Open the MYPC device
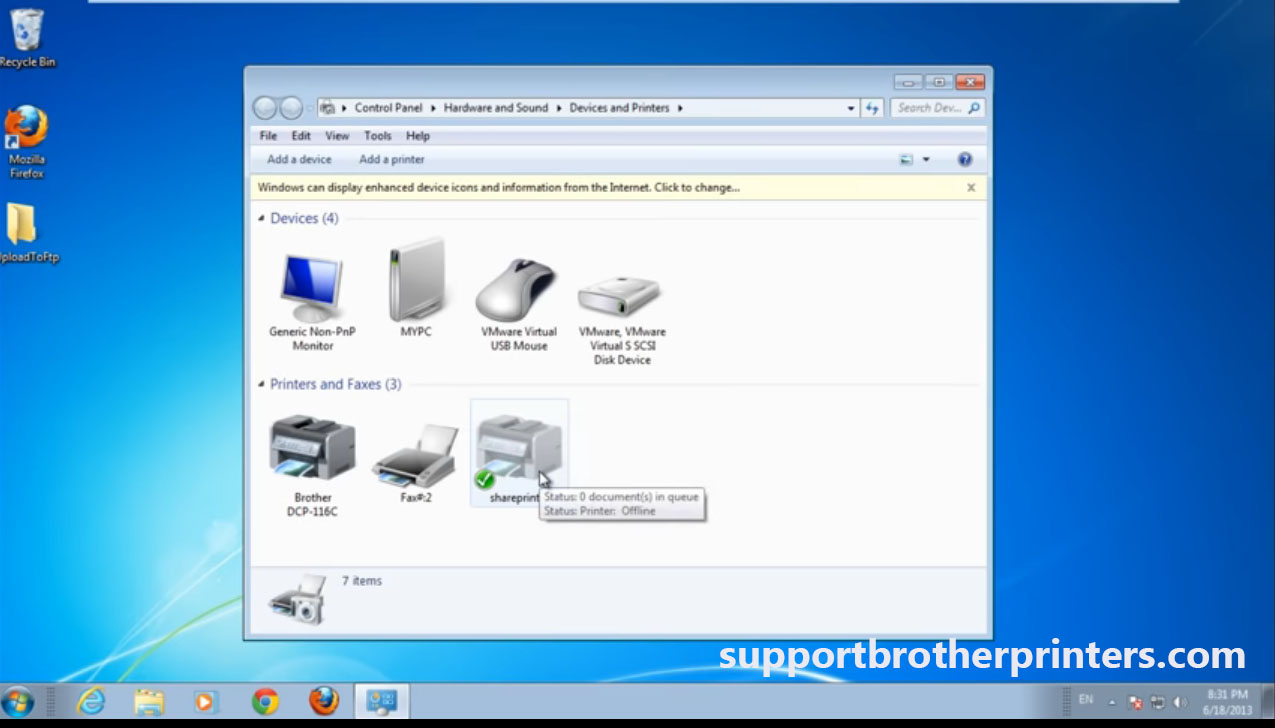 click(415, 280)
